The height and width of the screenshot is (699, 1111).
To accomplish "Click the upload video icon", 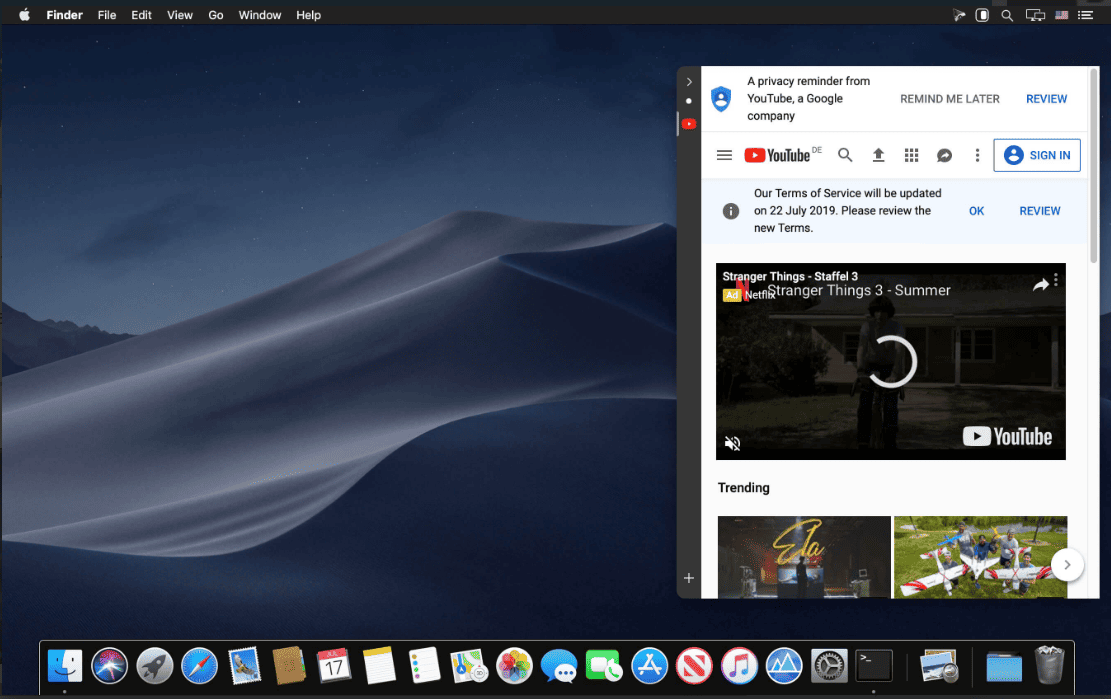I will tap(878, 155).
